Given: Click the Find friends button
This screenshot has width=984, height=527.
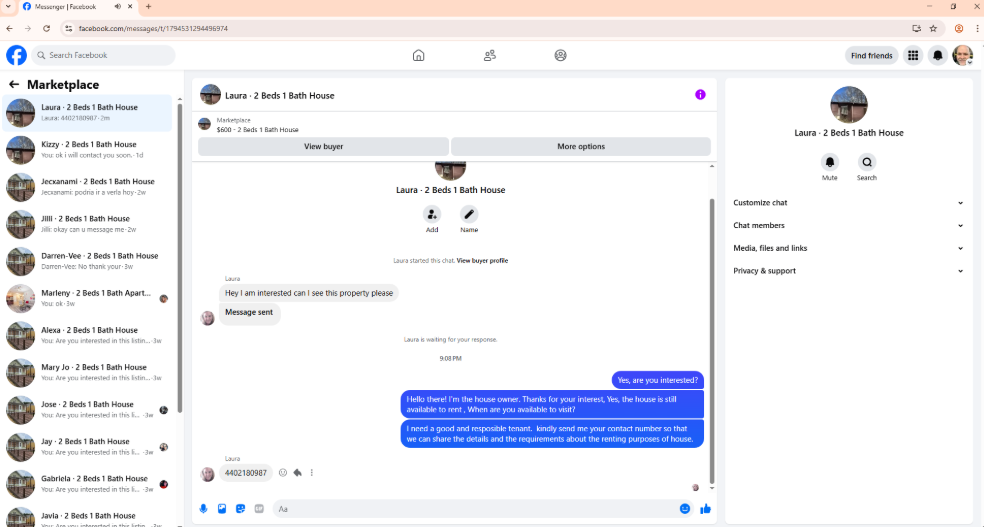Looking at the screenshot, I should 872,55.
